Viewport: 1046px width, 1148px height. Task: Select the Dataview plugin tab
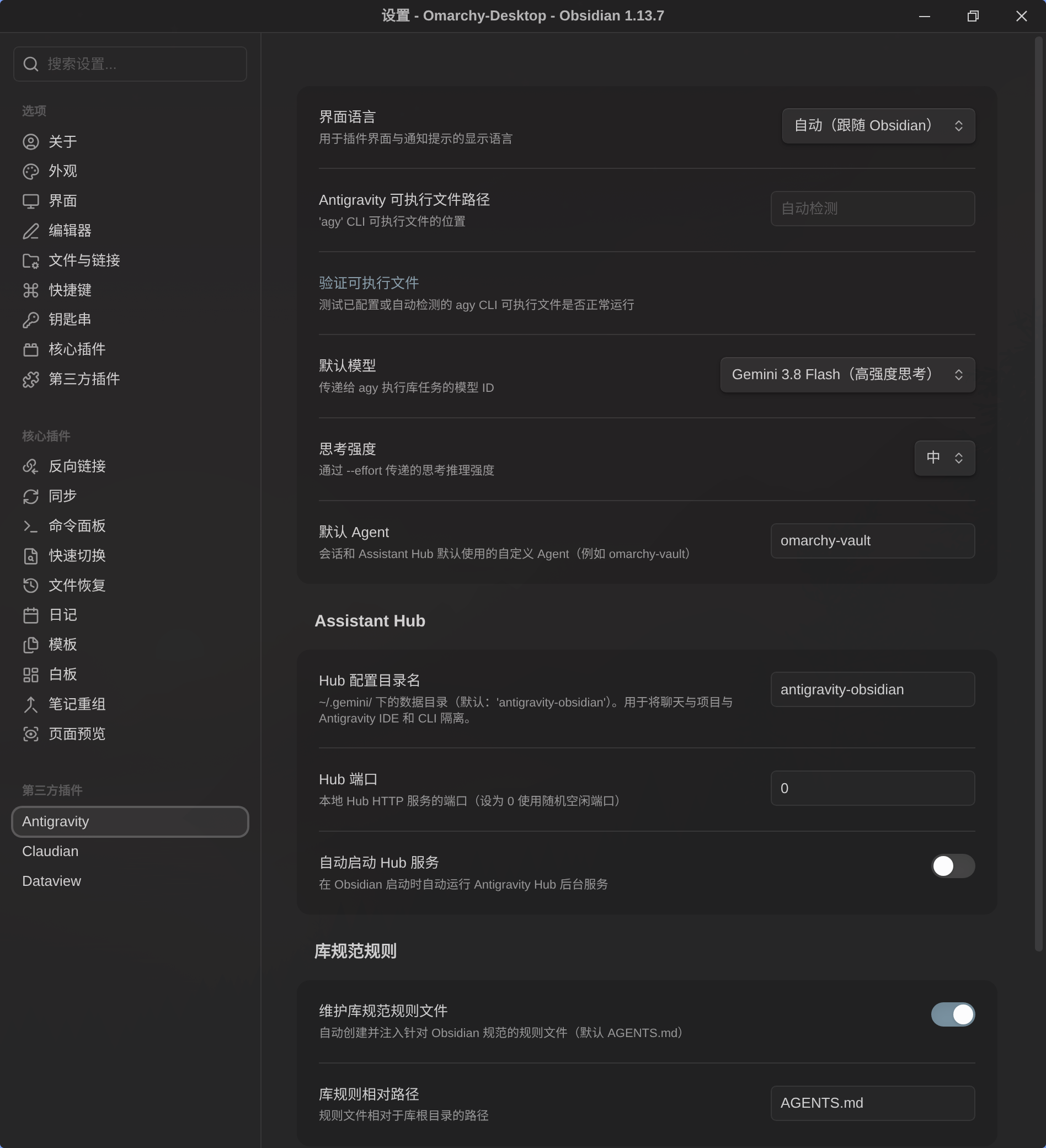tap(130, 881)
